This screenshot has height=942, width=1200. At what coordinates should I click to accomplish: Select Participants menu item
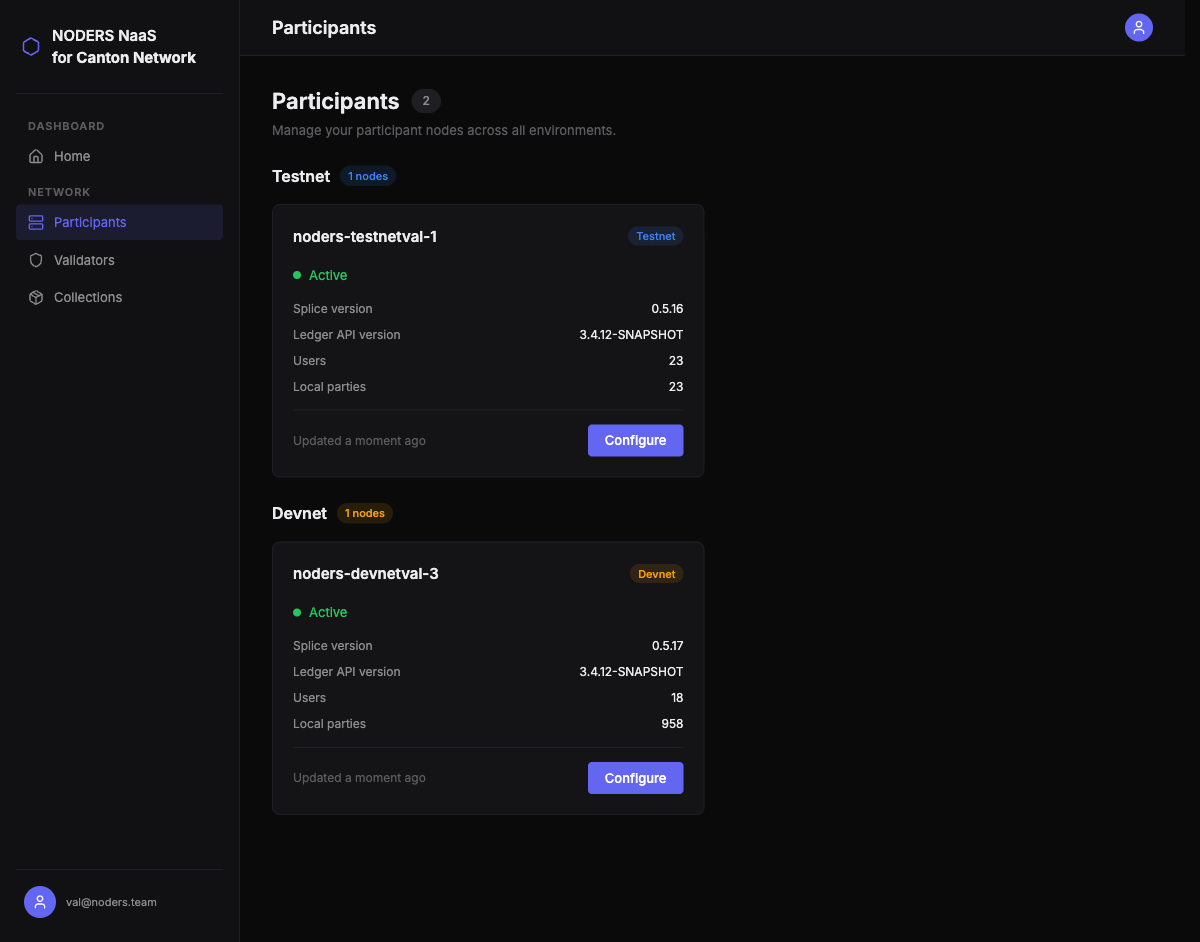pyautogui.click(x=119, y=222)
